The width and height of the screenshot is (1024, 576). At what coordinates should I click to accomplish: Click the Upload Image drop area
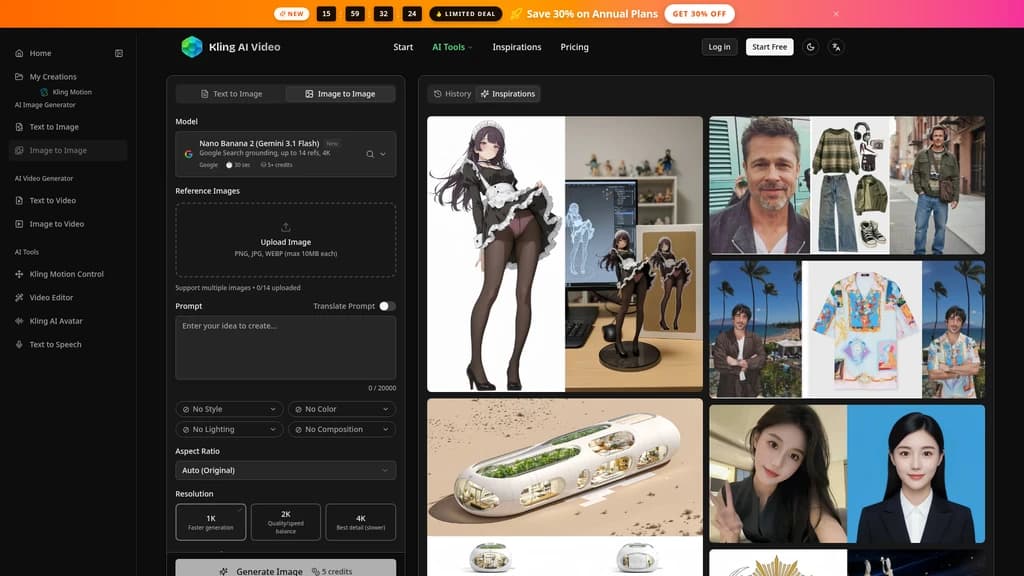point(285,240)
